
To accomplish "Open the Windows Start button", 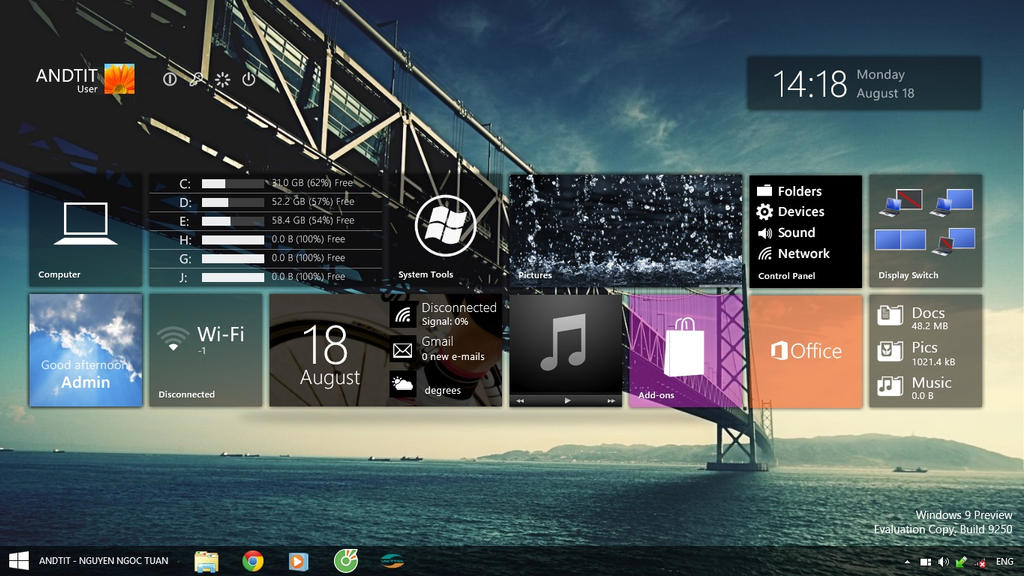I will click(x=18, y=561).
